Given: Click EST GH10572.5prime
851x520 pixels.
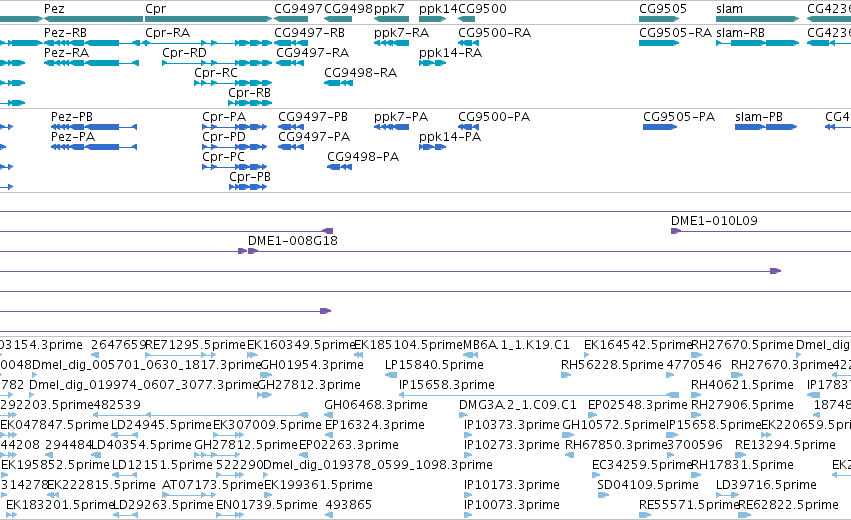Looking at the screenshot, I should point(614,424).
